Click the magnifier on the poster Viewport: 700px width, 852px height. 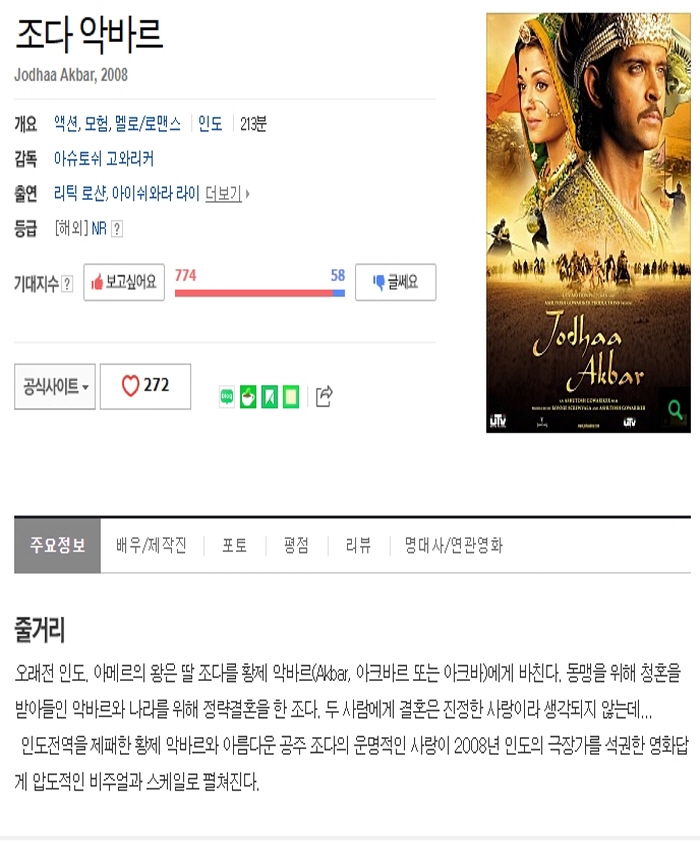pyautogui.click(x=675, y=409)
